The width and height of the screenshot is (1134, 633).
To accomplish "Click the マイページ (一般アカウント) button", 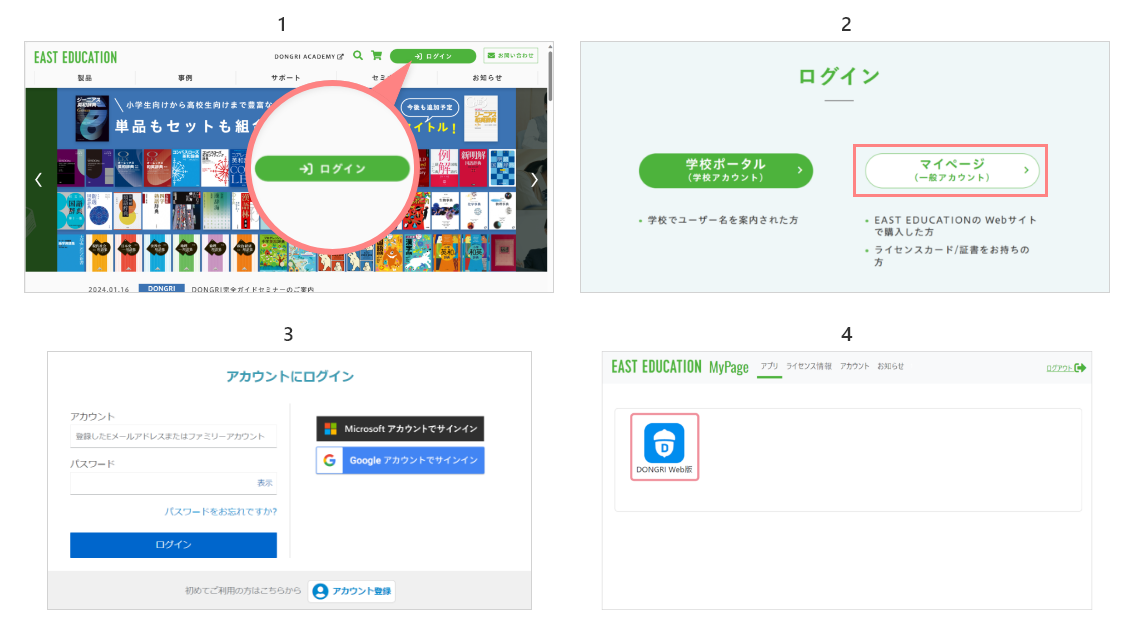I will pyautogui.click(x=951, y=171).
